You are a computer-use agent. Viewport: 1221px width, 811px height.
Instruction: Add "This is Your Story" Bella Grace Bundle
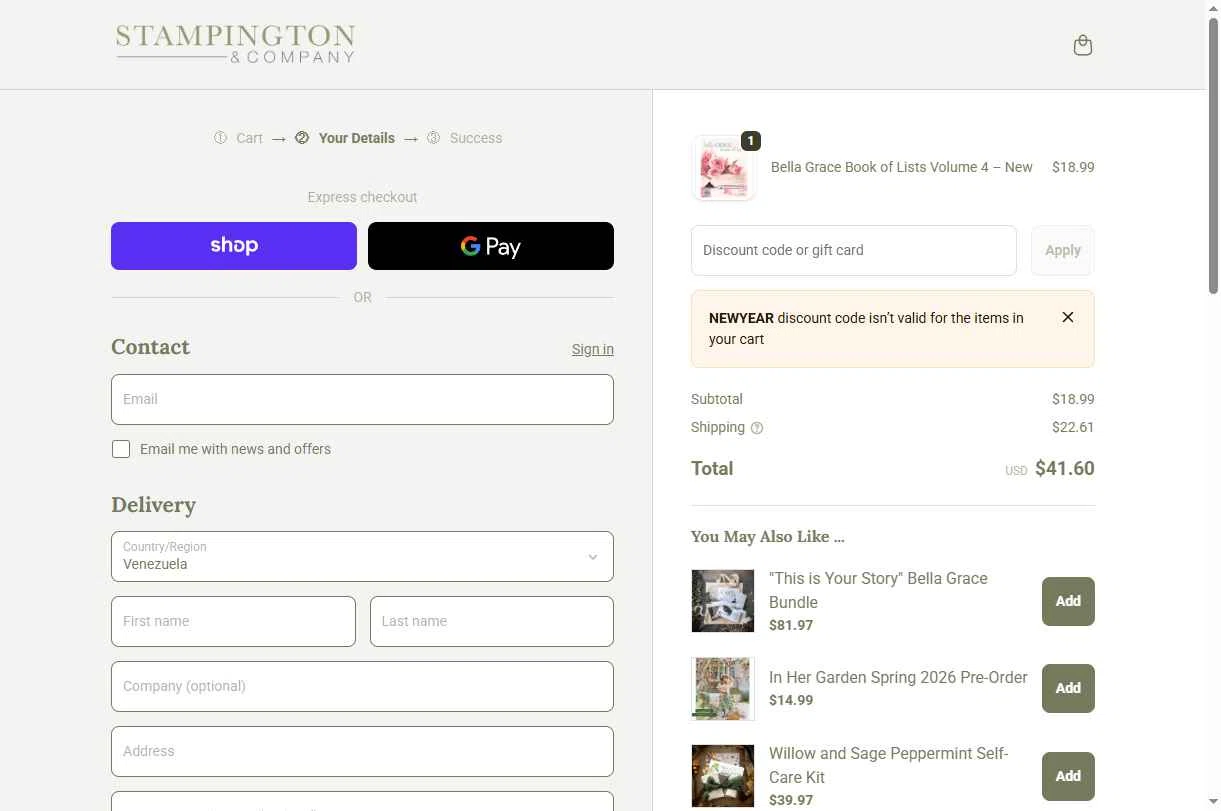pos(1068,601)
